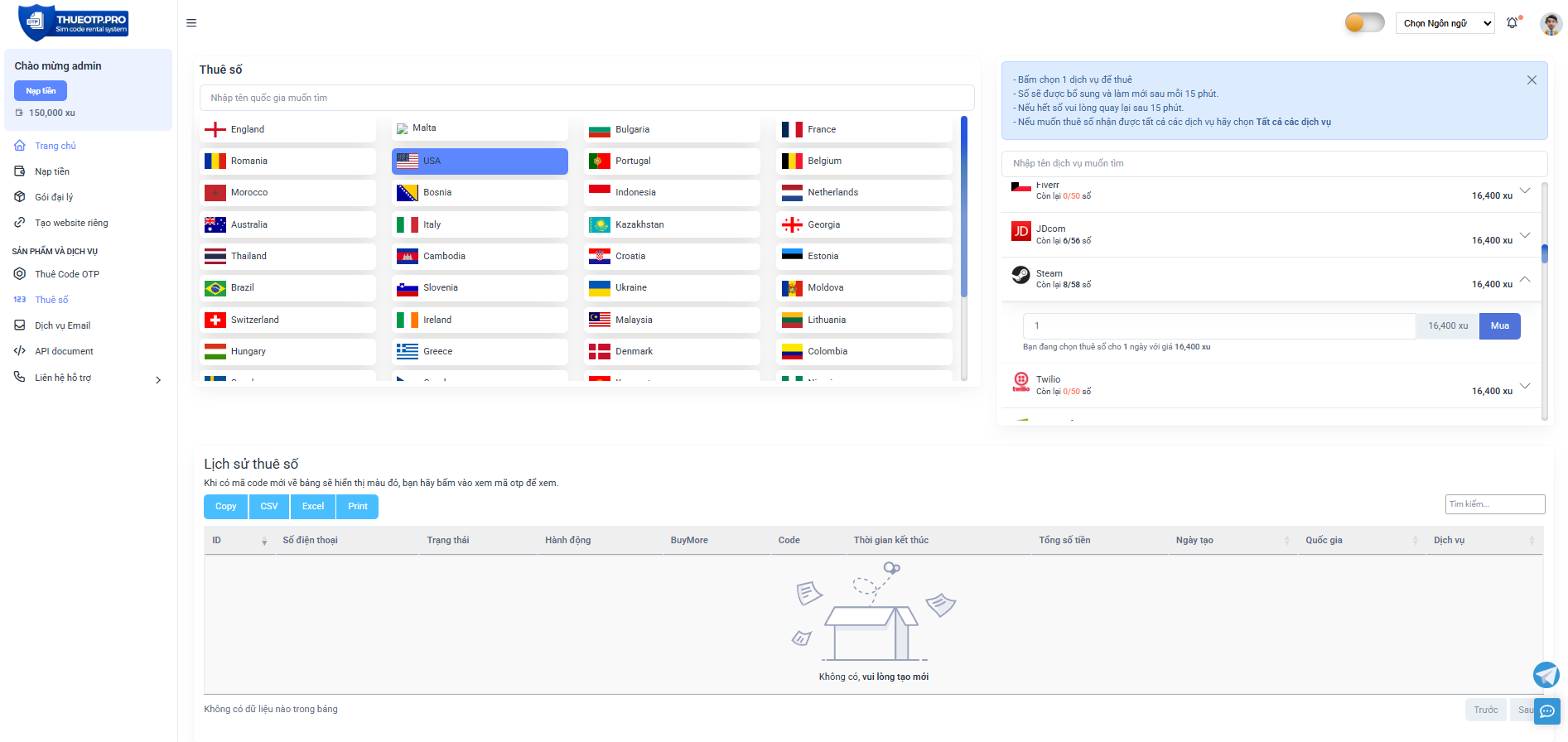
Task: Click the country list scrollbar
Action: pyautogui.click(x=964, y=207)
